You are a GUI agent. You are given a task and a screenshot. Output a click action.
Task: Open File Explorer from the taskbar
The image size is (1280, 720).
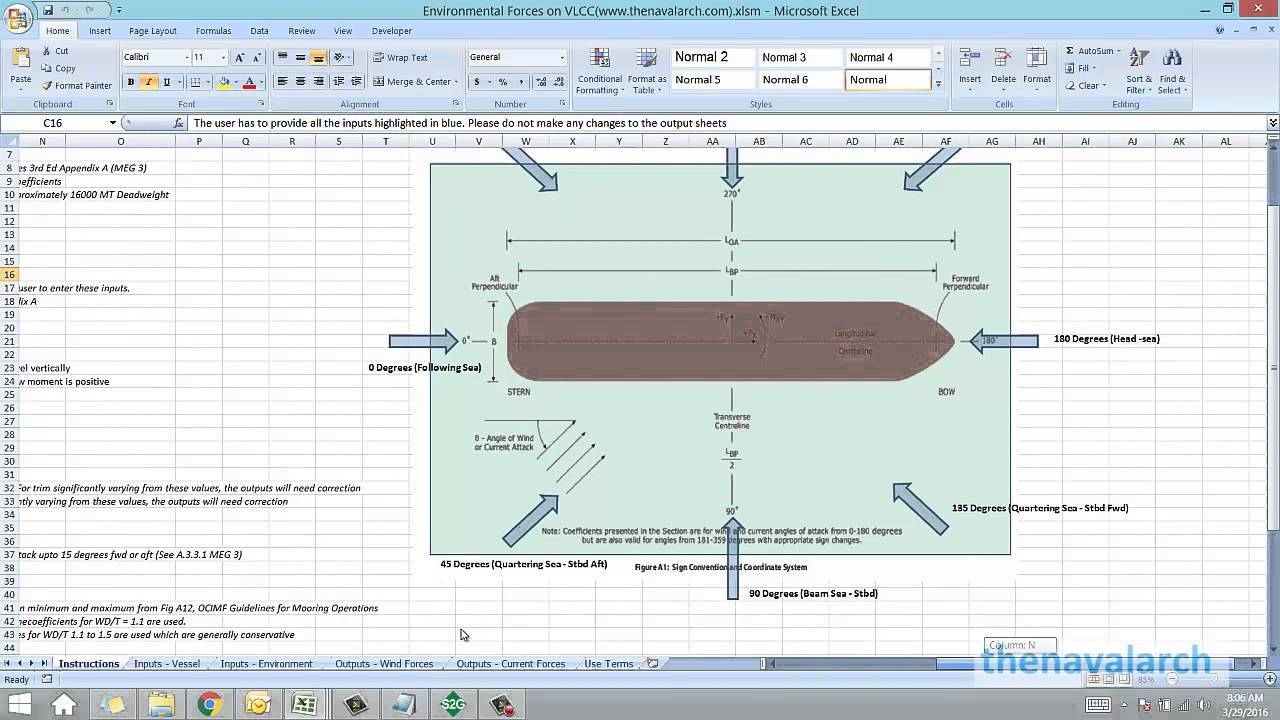[x=160, y=705]
